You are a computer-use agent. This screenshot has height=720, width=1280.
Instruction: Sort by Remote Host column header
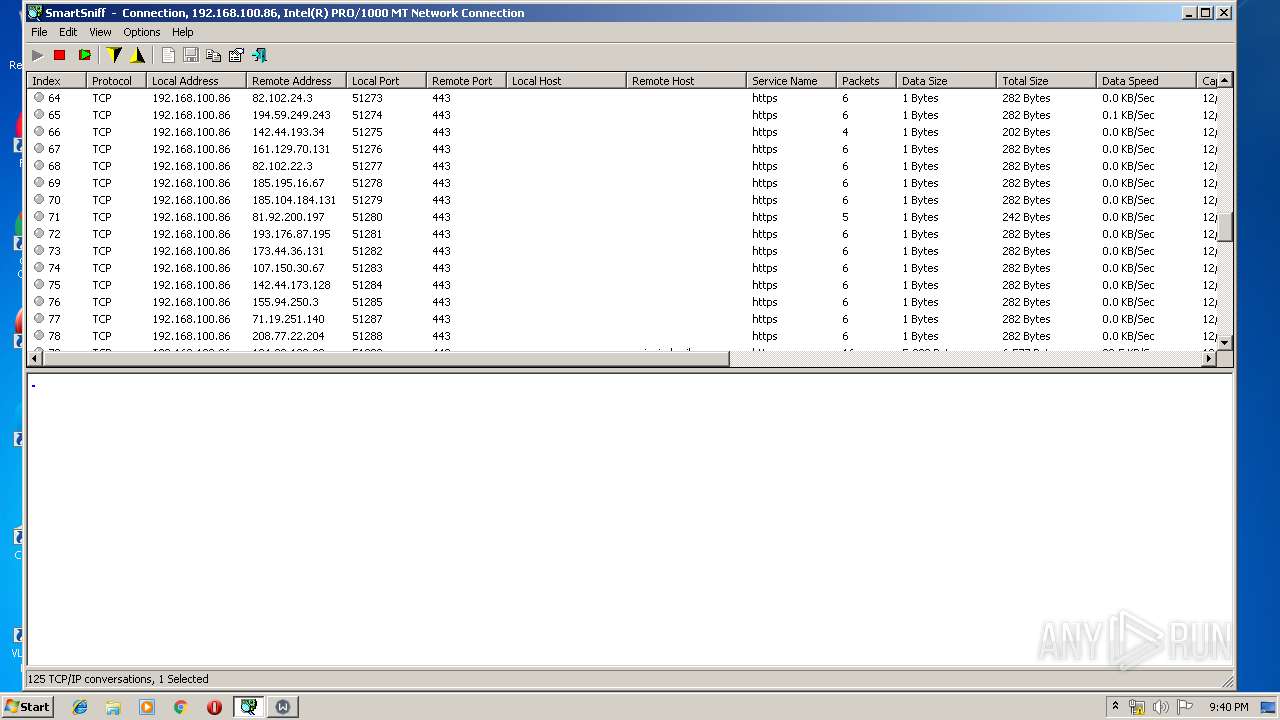[x=686, y=81]
